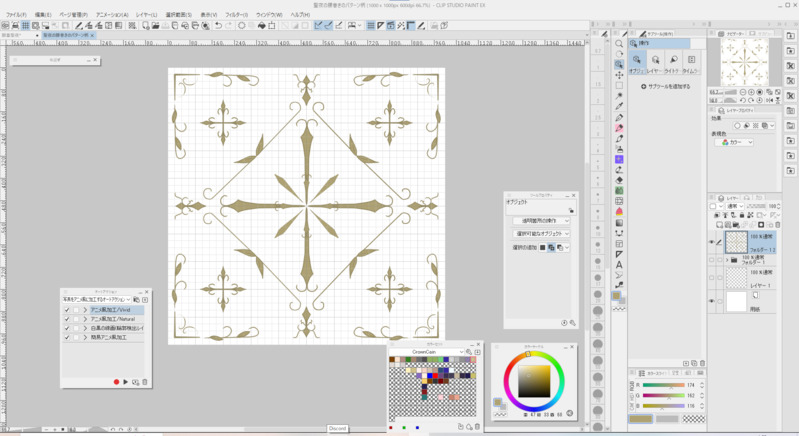Select the レイヤー選択 sub tool
Viewport: 799px width, 436px height.
click(x=655, y=63)
